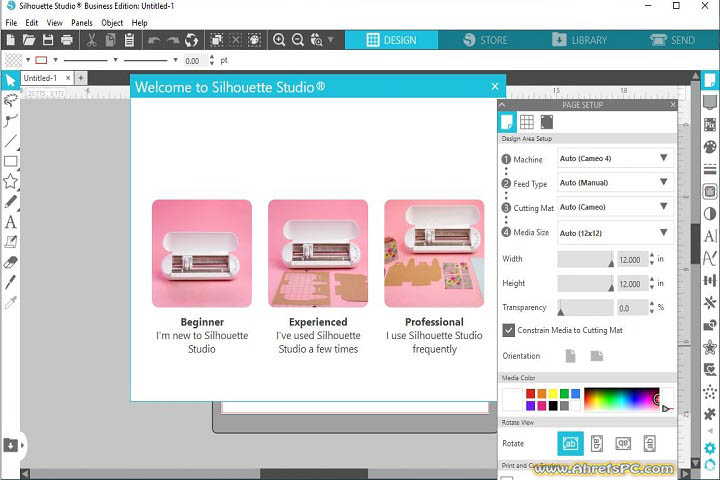Click the Undo arrow icon

pos(154,40)
